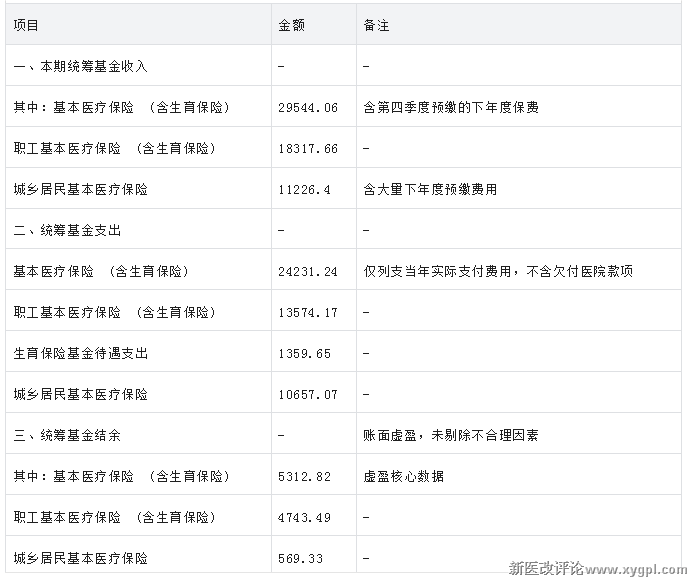Select the 一、本期统筹基金收入 row label
Screen dimensions: 690x577
[x=80, y=66]
